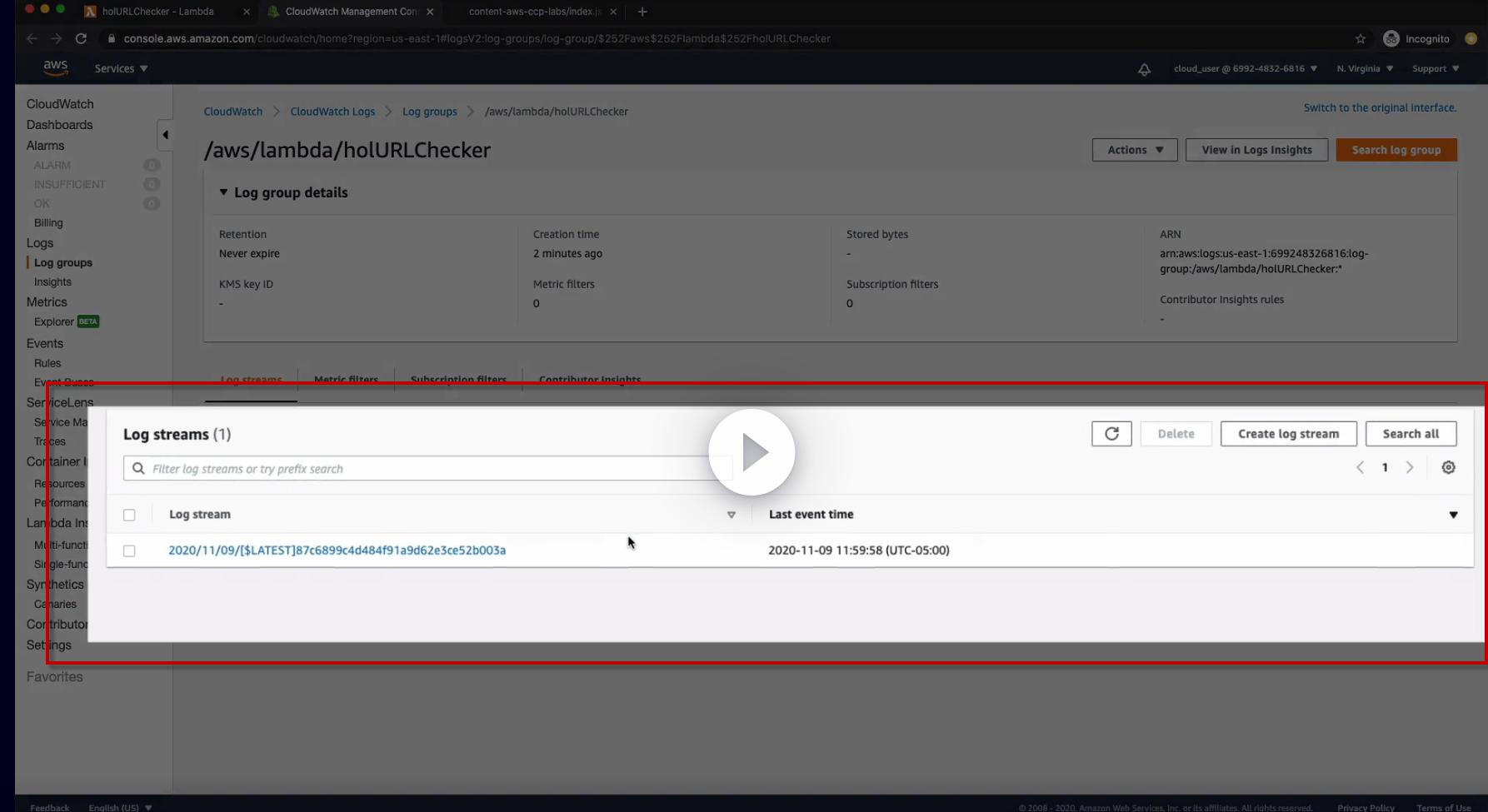Screen dimensions: 1488x812
Task: Go to next page of log streams
Action: point(1410,468)
